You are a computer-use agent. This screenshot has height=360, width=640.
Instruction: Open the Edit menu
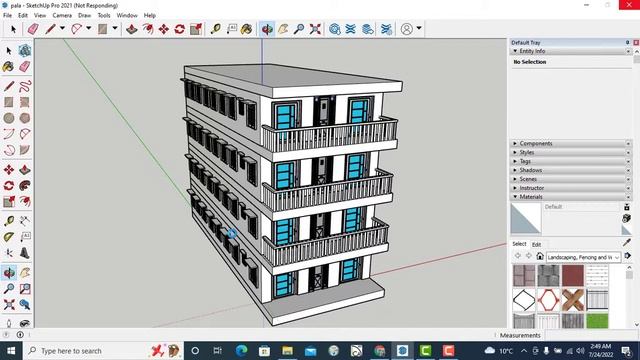[23, 15]
